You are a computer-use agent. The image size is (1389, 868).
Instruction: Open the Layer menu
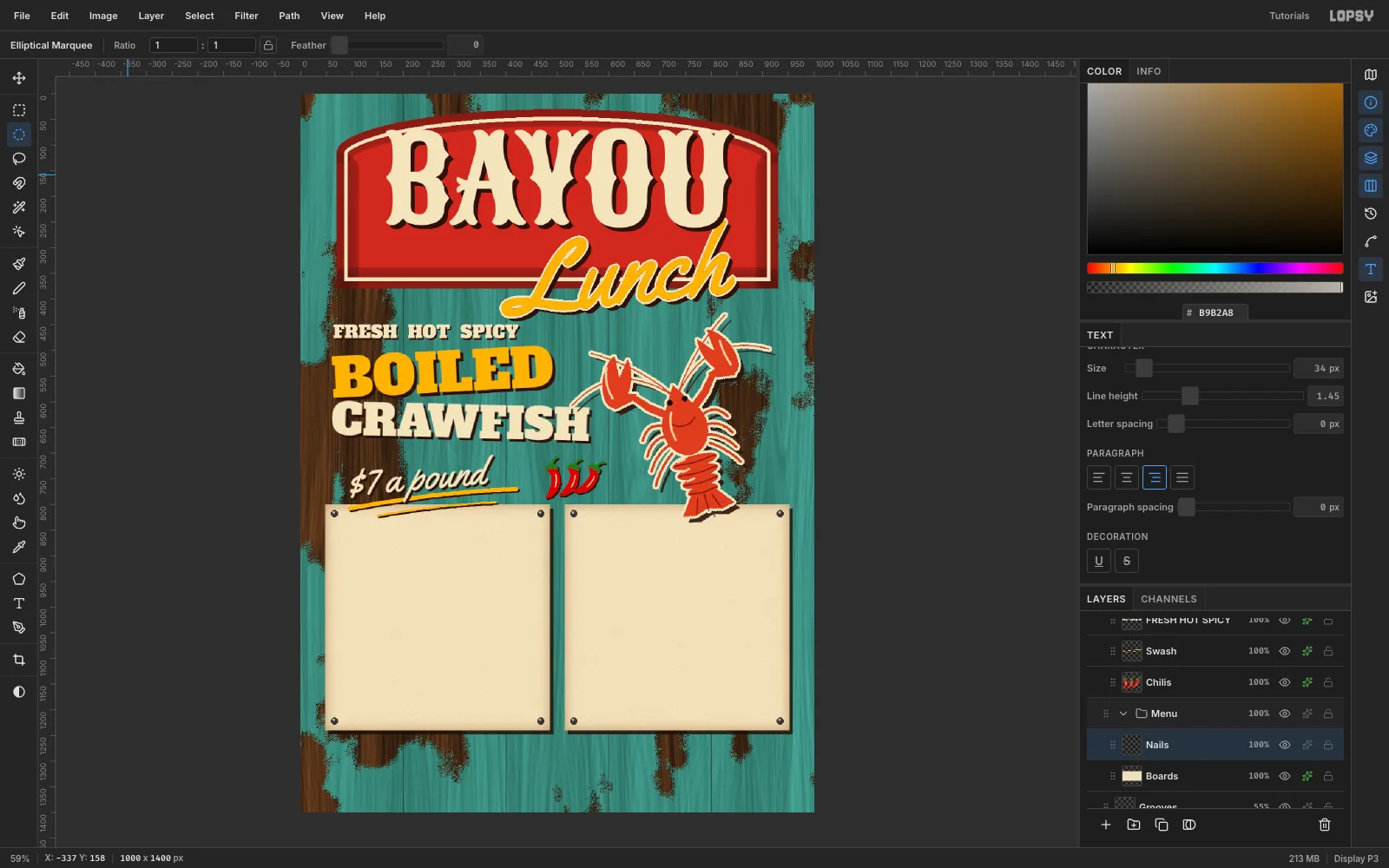pos(151,16)
